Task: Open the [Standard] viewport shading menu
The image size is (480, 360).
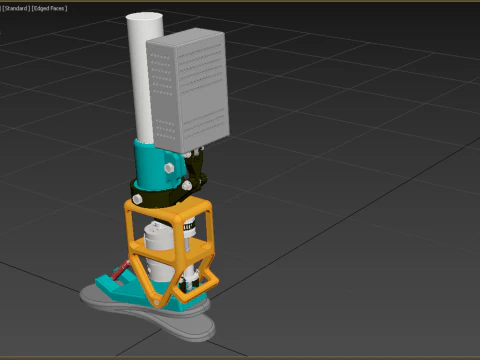Action: (16, 8)
